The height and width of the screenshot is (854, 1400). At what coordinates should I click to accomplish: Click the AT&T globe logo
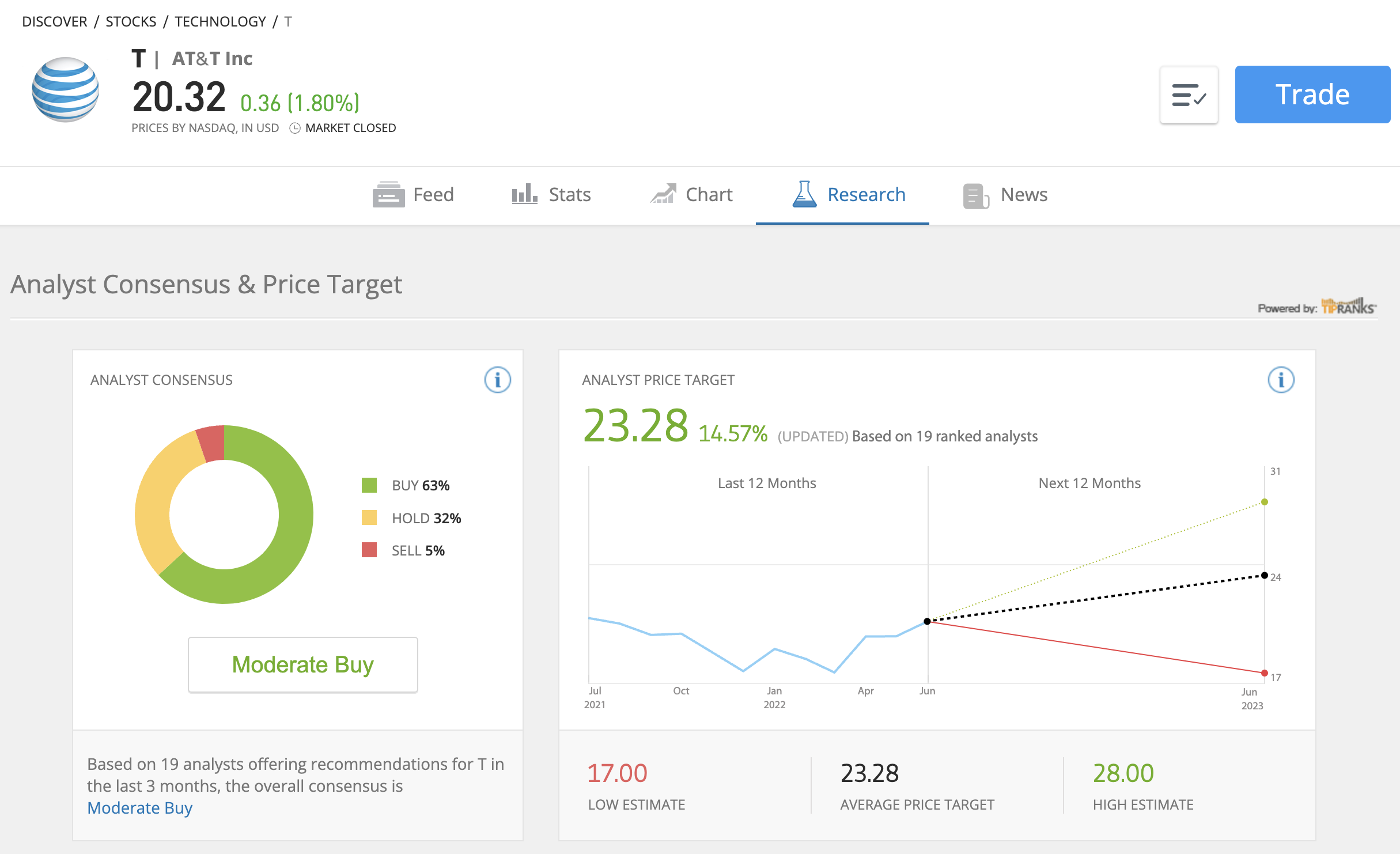[65, 89]
